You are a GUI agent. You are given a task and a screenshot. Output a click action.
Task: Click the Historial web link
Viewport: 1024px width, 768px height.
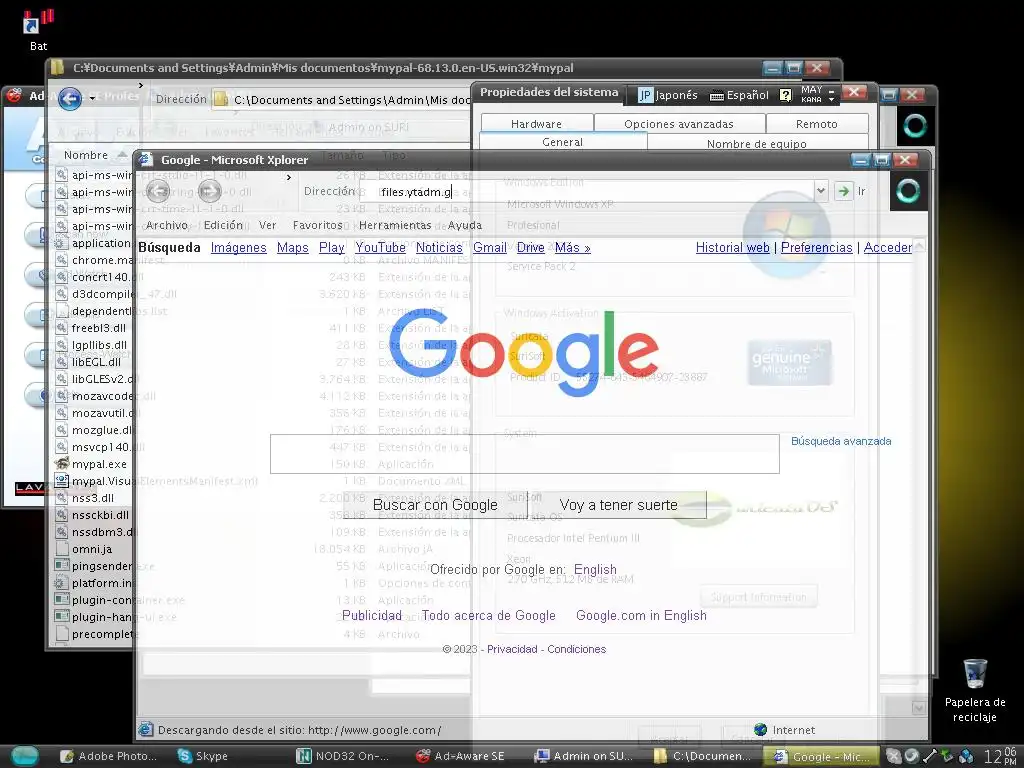[x=733, y=248]
